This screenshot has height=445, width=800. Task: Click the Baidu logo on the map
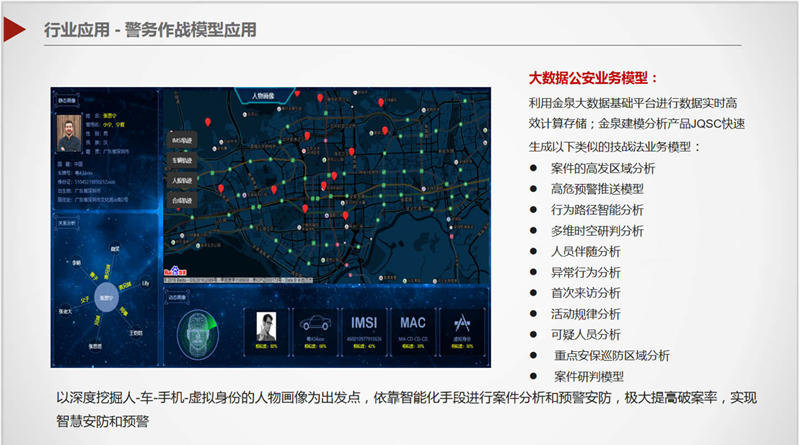pyautogui.click(x=176, y=269)
